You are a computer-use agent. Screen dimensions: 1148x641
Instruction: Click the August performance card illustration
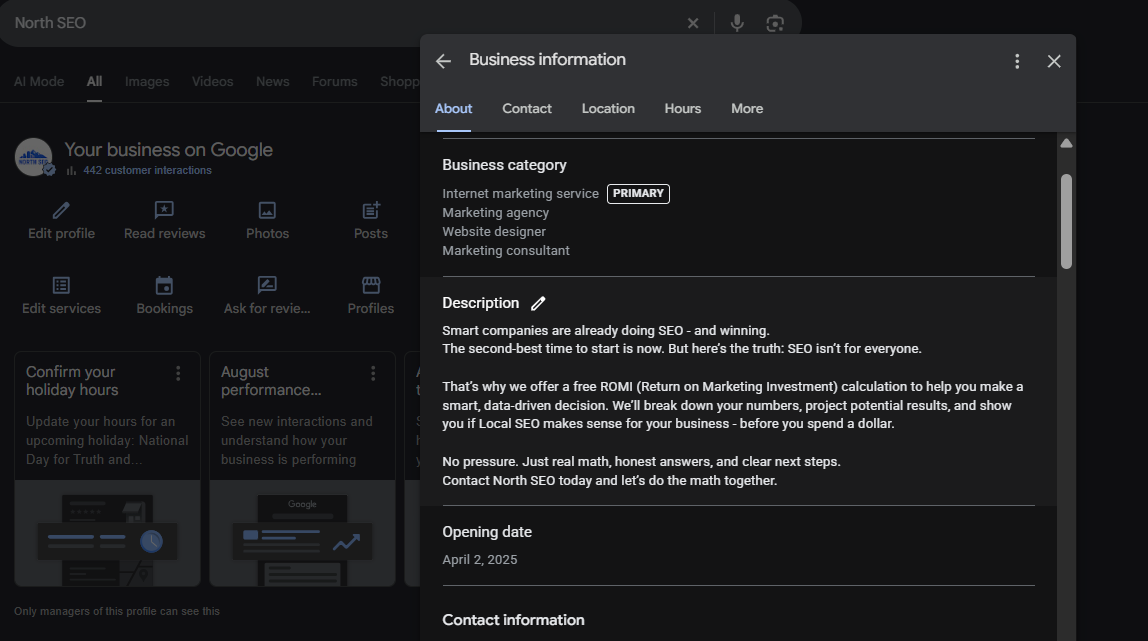[x=302, y=533]
